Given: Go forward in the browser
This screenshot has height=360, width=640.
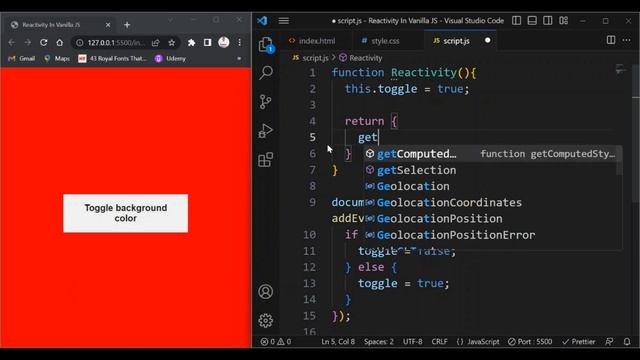Looking at the screenshot, I should tap(27, 42).
